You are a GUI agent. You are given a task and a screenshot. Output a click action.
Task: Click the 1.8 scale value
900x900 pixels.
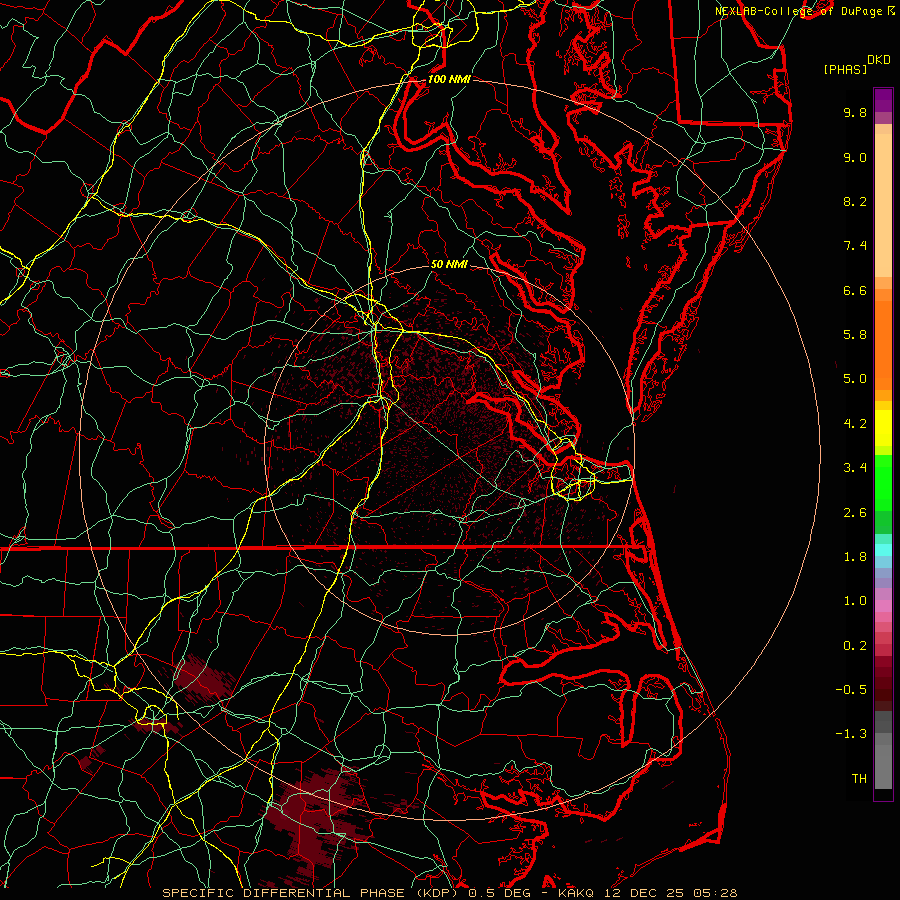(x=855, y=557)
